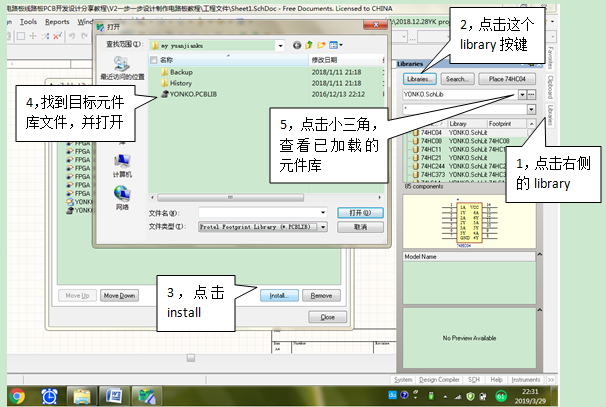Click the Move Down button
The height and width of the screenshot is (407, 606).
pyautogui.click(x=119, y=296)
